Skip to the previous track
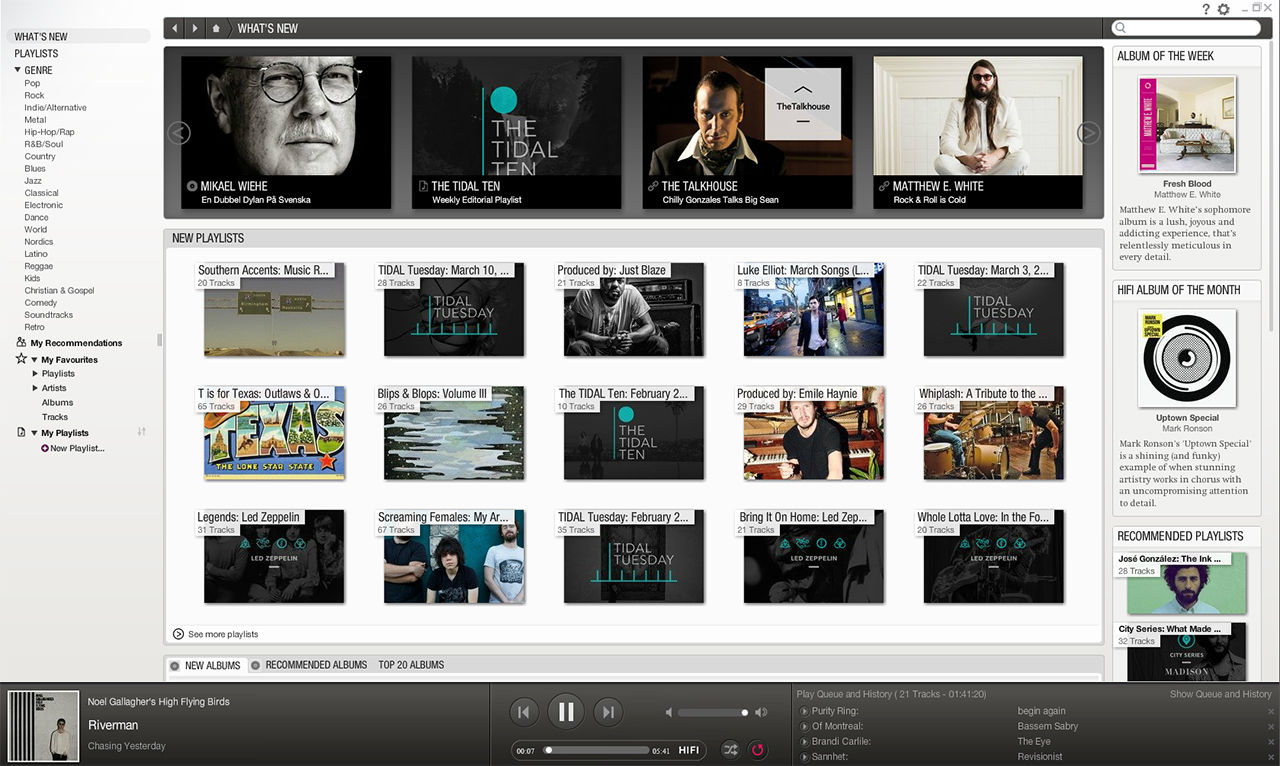The width and height of the screenshot is (1280, 766). tap(523, 712)
